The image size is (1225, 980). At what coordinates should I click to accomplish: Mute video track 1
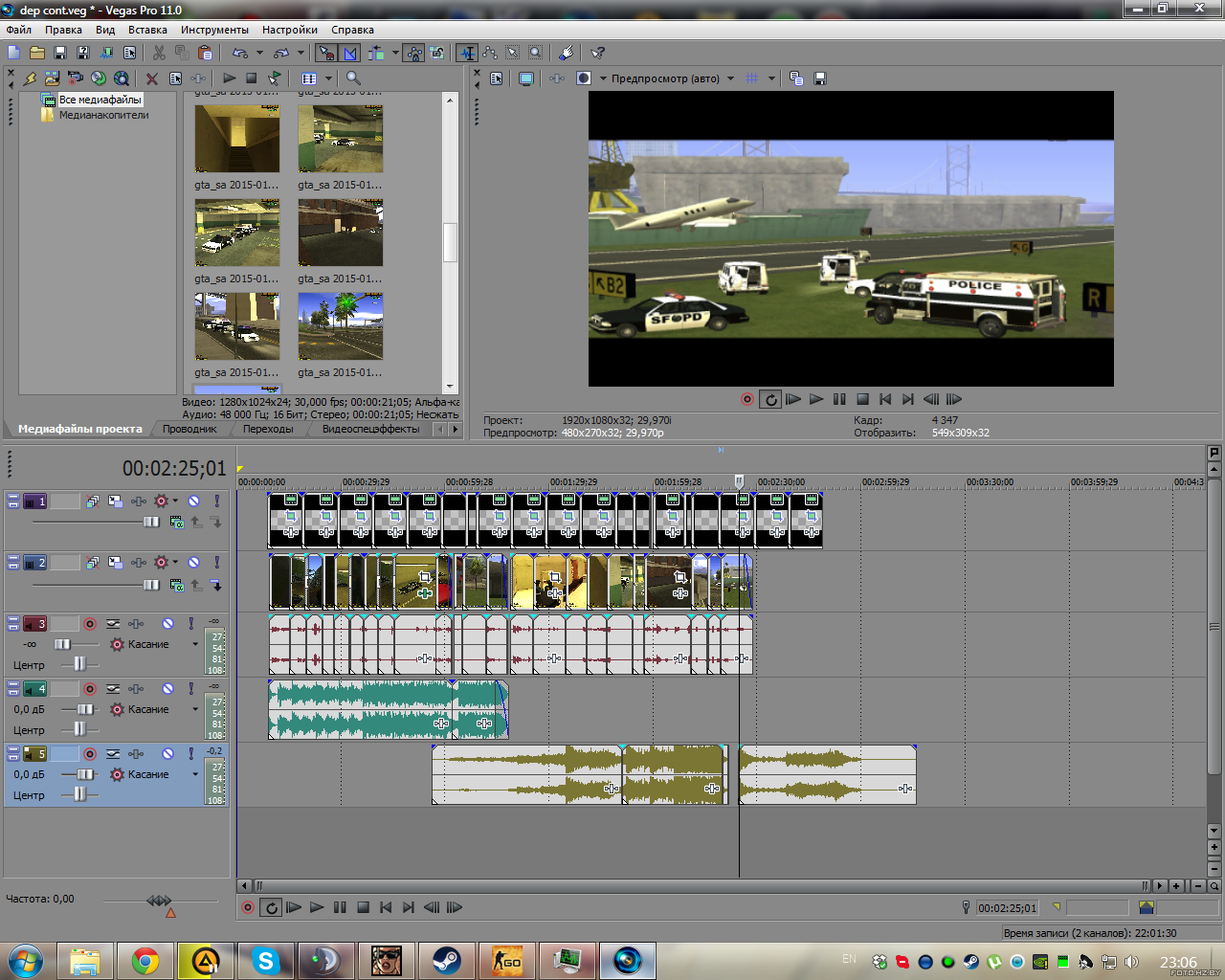coord(193,501)
